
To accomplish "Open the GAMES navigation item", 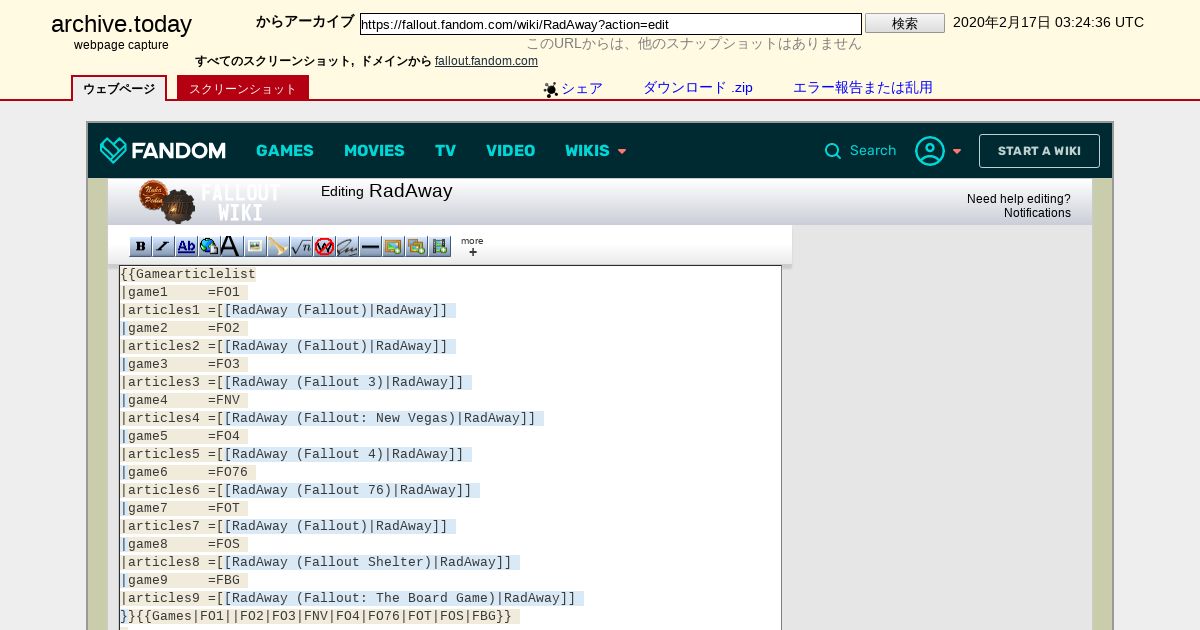I will [x=285, y=151].
